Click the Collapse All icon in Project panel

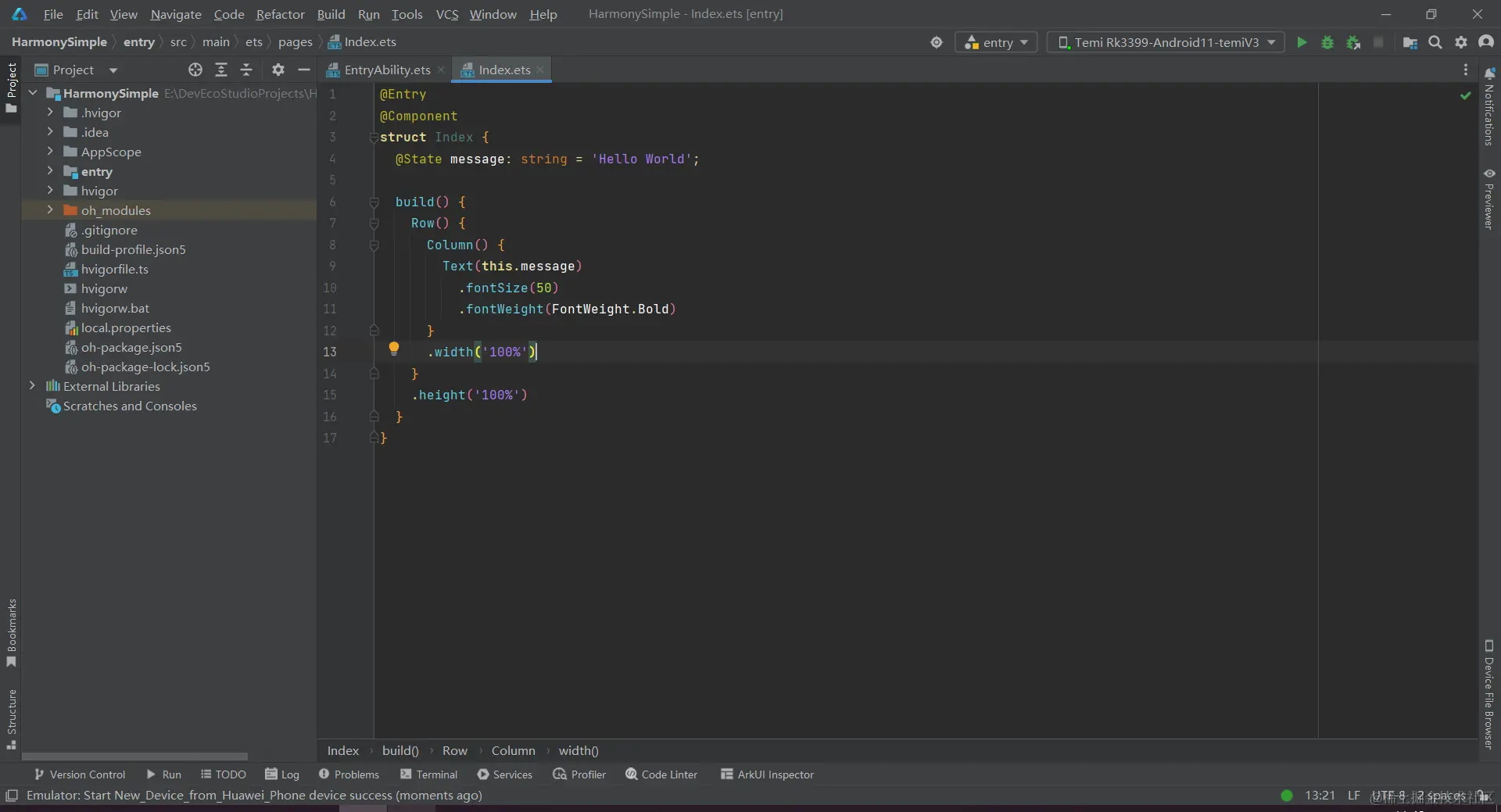pos(246,70)
